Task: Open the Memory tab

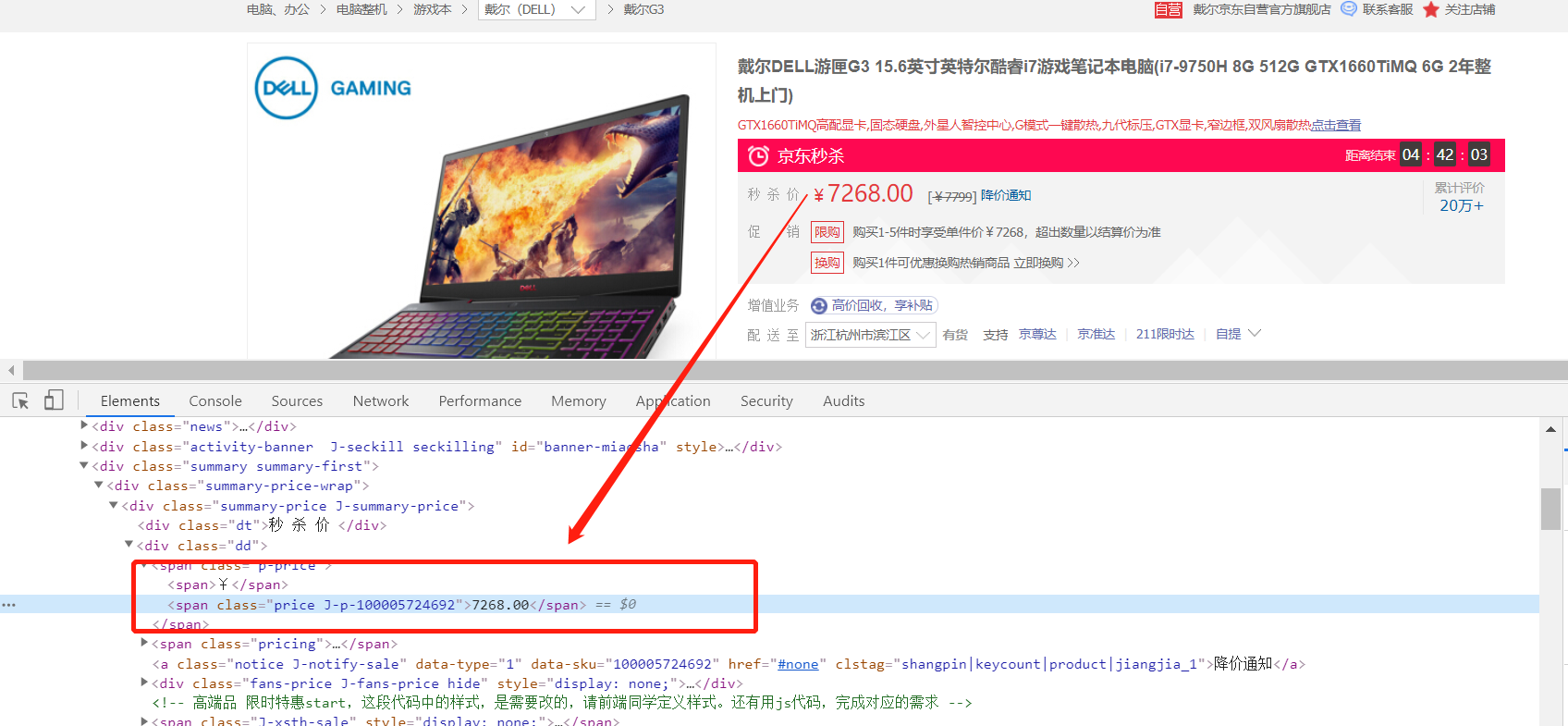Action: (579, 400)
